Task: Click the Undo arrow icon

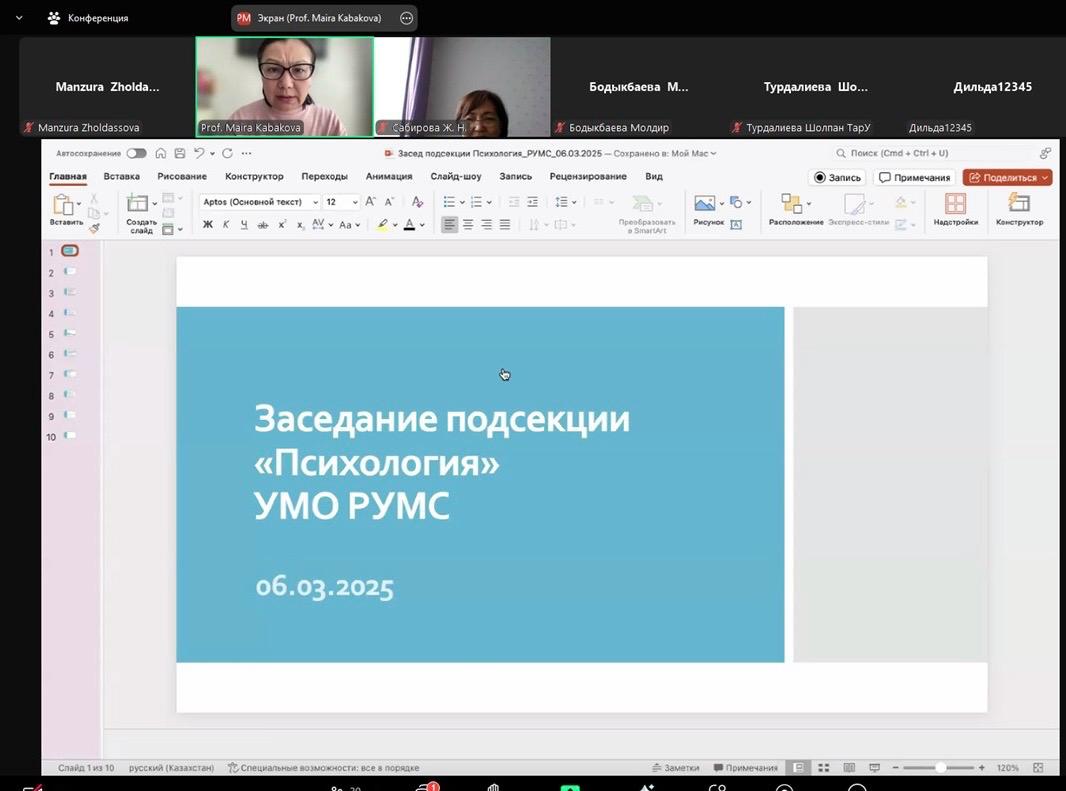Action: click(199, 153)
